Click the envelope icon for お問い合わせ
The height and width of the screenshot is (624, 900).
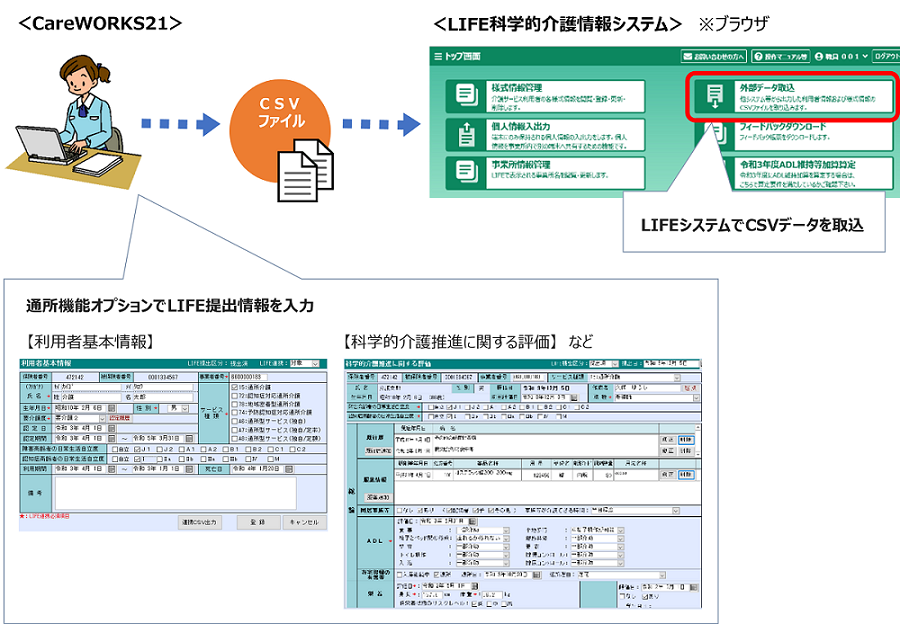(688, 56)
